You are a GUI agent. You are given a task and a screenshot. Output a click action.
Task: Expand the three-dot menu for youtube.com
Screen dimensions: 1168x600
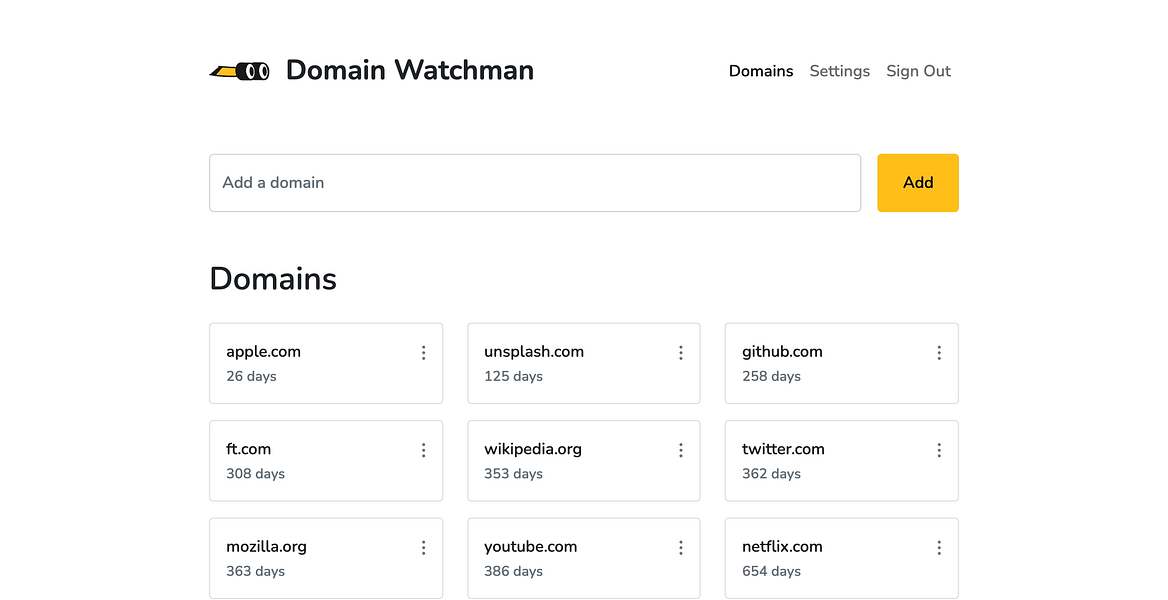(x=681, y=547)
